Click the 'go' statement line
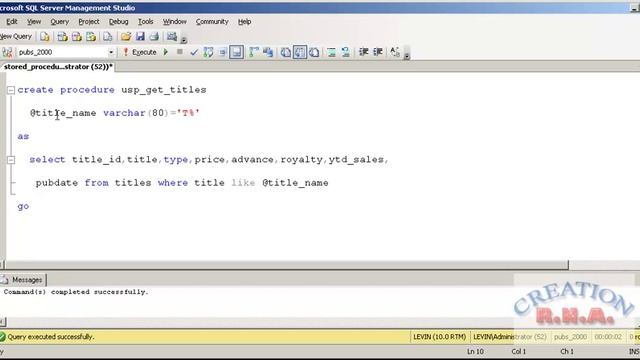 point(23,207)
